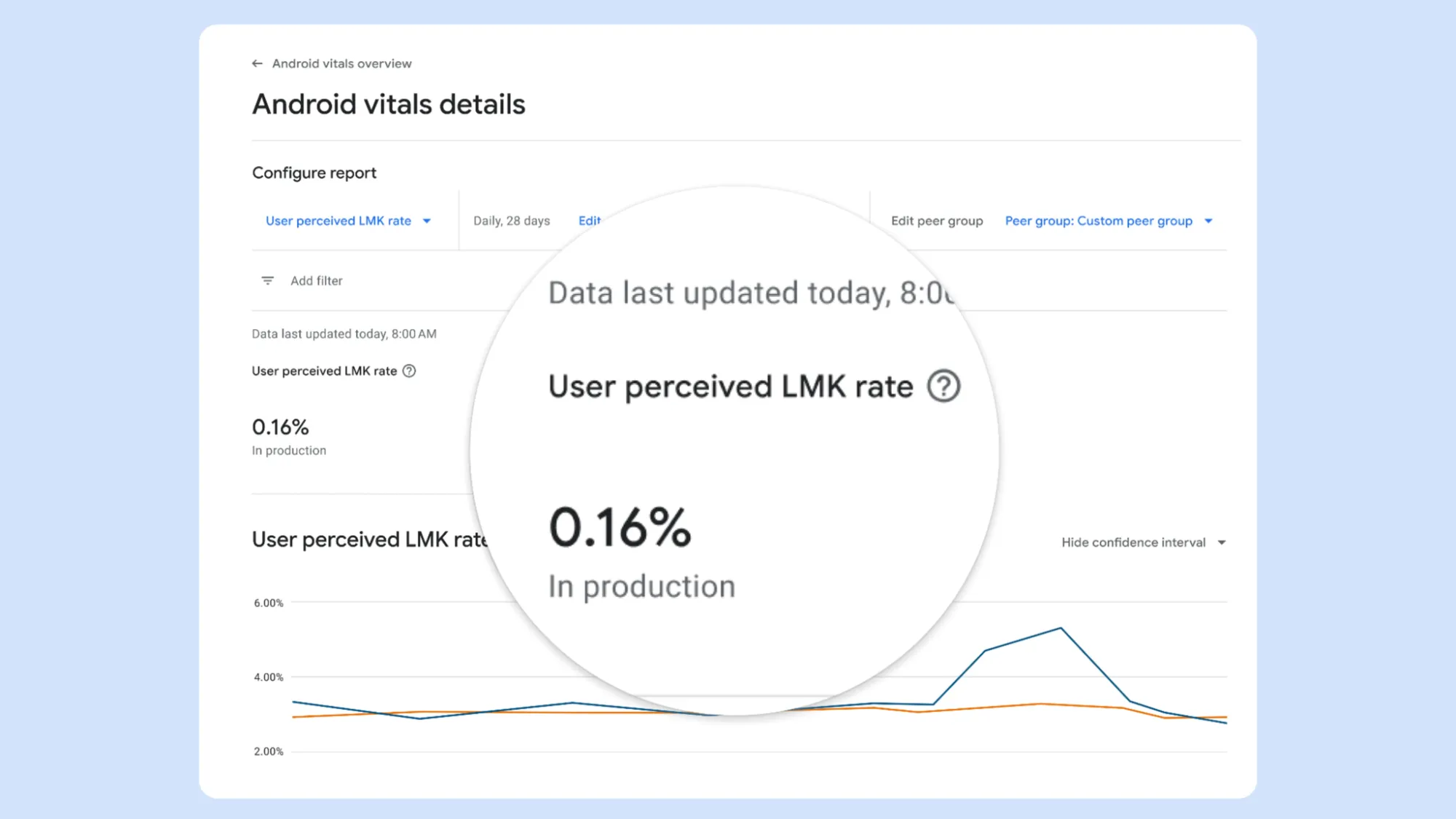Click the magnified question mark help icon
This screenshot has height=819, width=1456.
[x=944, y=387]
